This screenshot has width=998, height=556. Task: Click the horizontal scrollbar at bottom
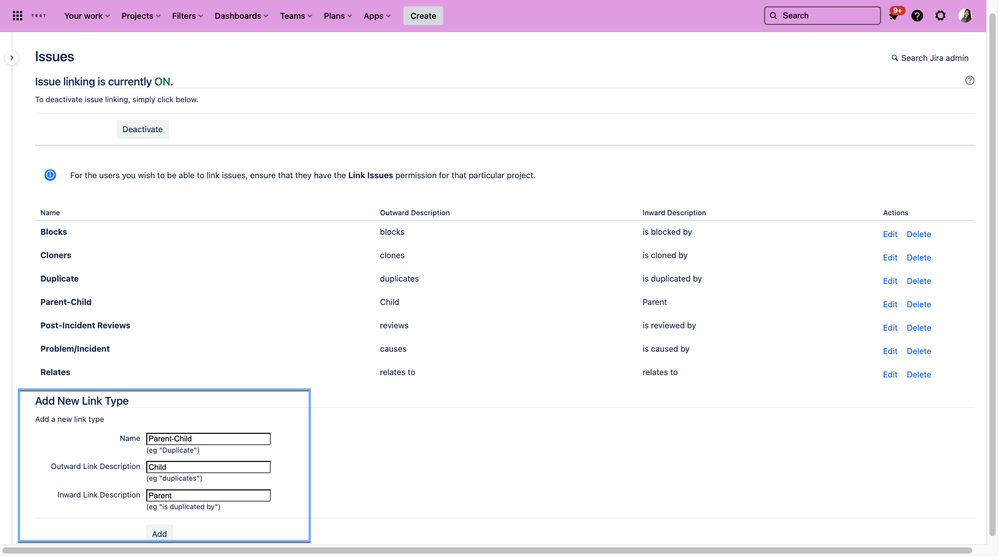click(487, 551)
